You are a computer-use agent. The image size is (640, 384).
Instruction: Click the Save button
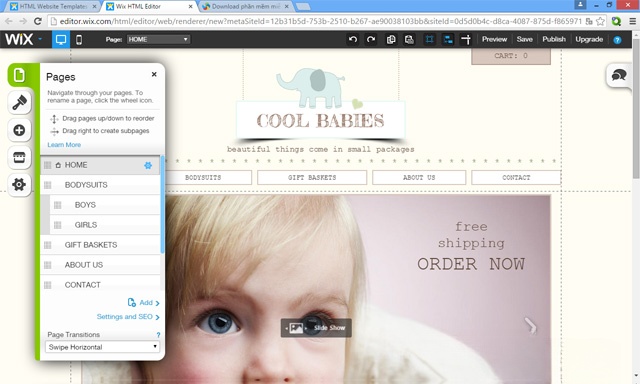(524, 39)
